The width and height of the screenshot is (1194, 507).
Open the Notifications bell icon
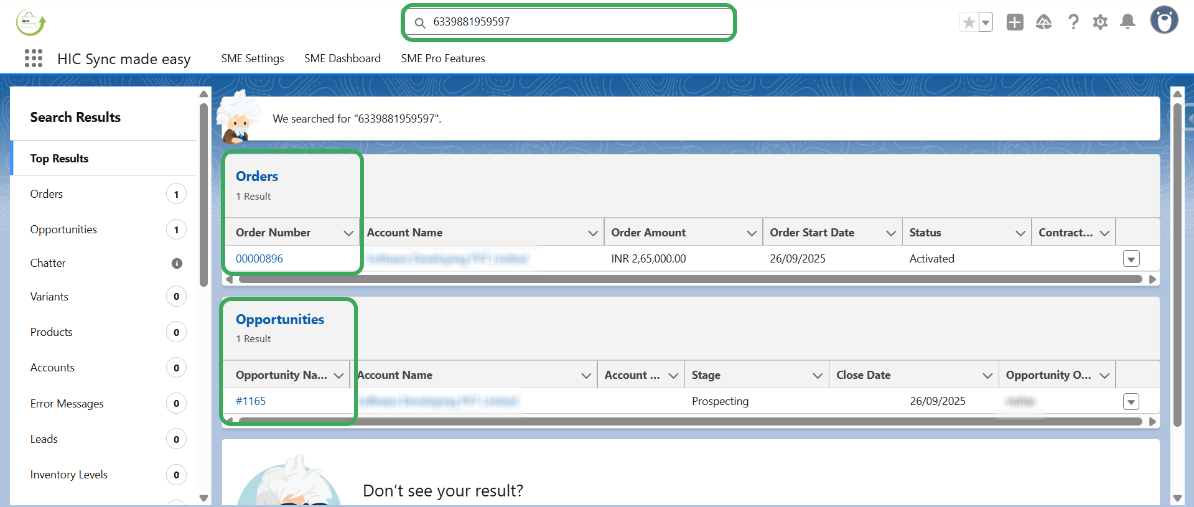pyautogui.click(x=1128, y=23)
